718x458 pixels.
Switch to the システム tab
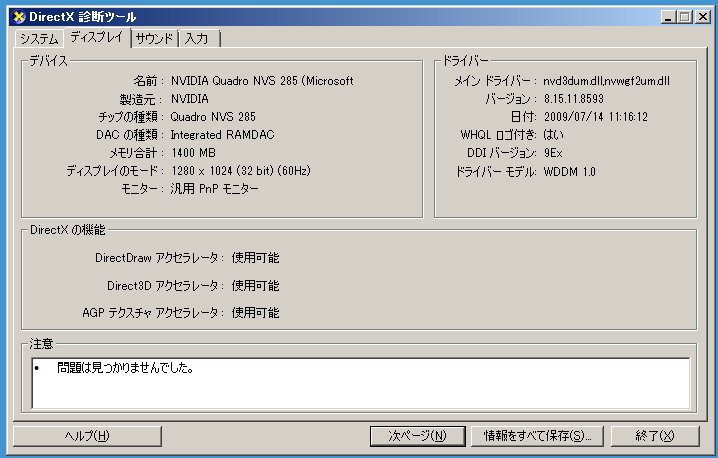click(39, 38)
